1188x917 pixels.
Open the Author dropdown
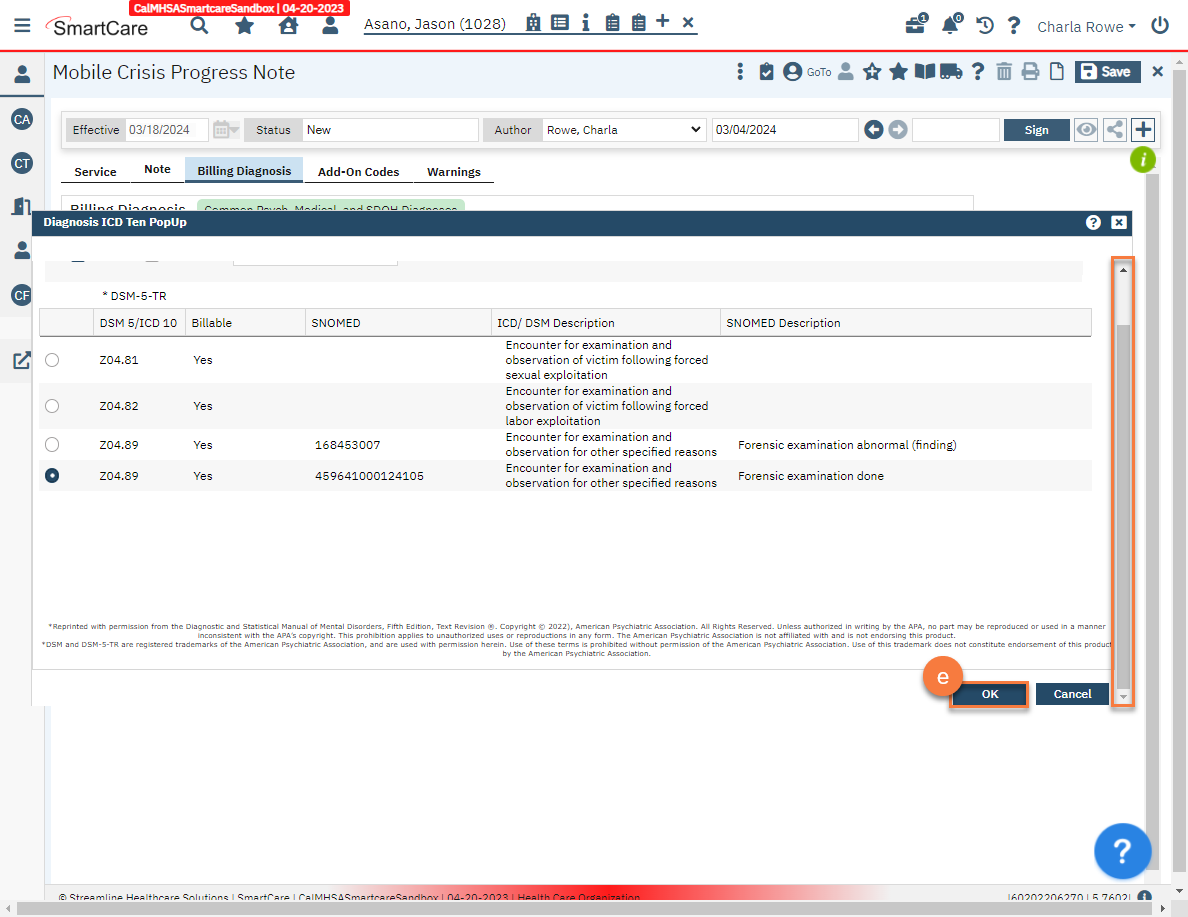point(624,130)
